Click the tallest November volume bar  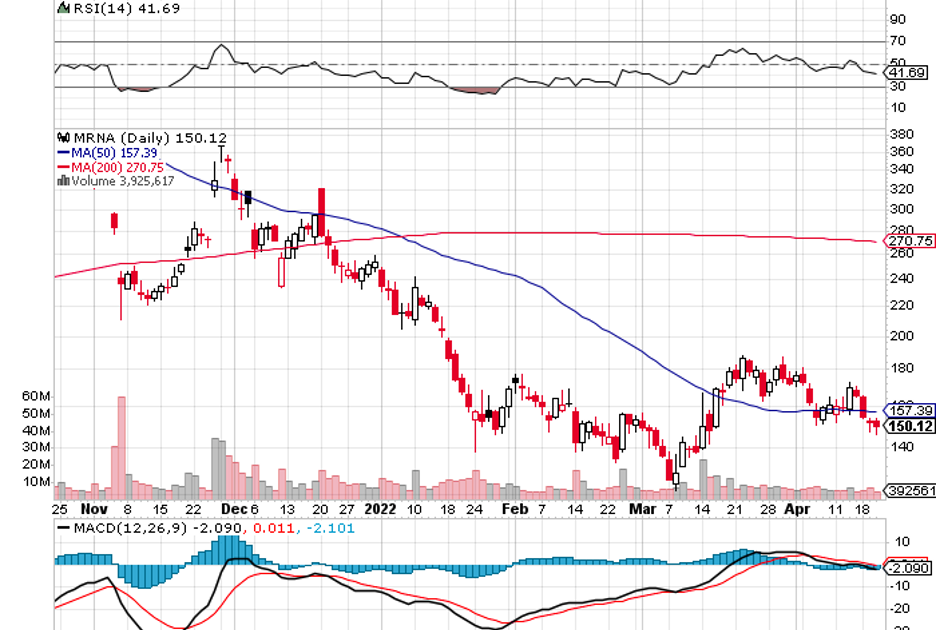coord(122,445)
